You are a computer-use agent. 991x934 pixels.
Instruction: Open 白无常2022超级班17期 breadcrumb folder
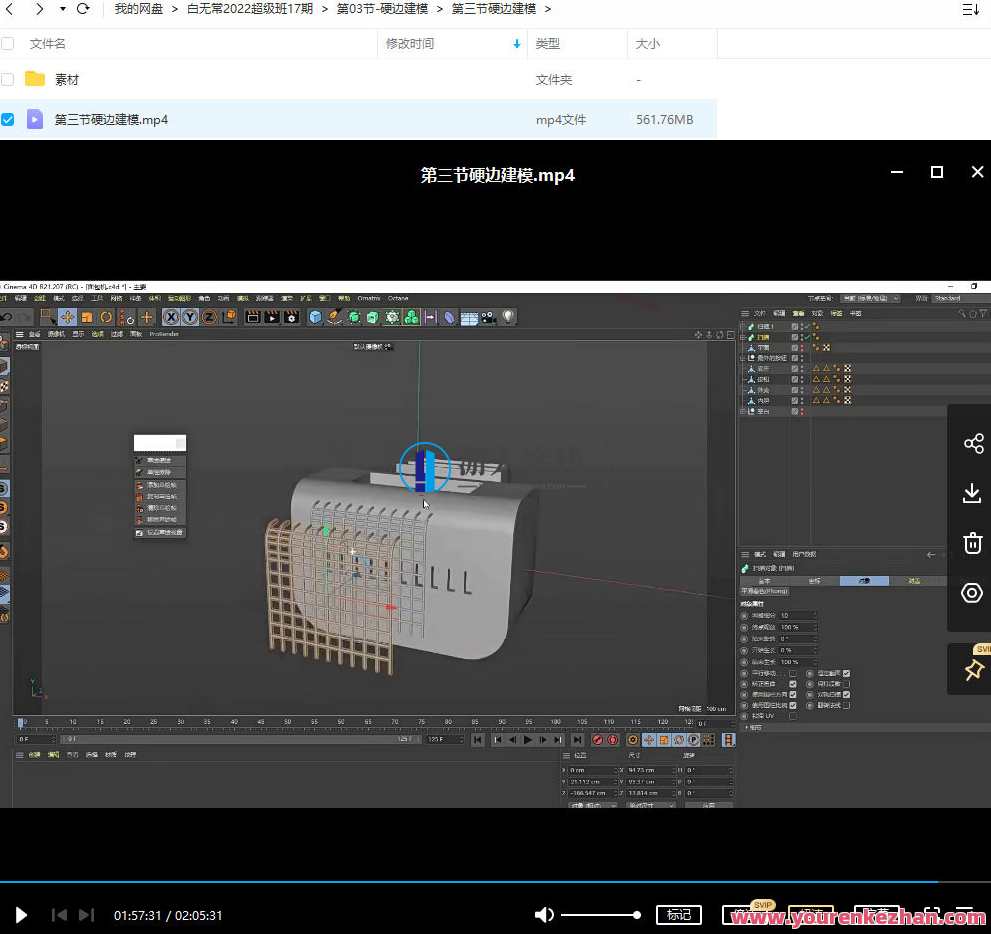(x=249, y=9)
